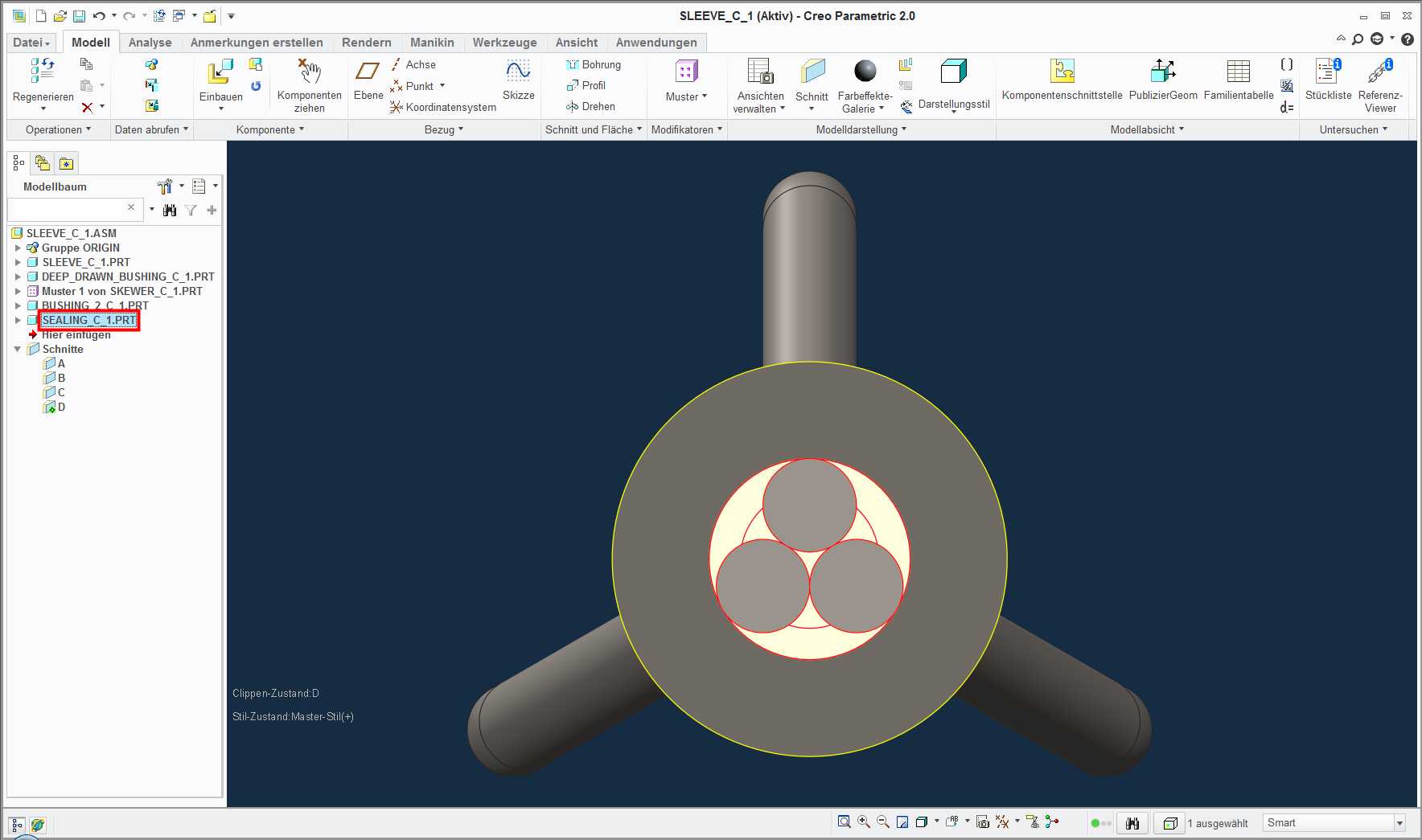Image resolution: width=1422 pixels, height=840 pixels.
Task: Open the Datei menu
Action: pyautogui.click(x=31, y=43)
